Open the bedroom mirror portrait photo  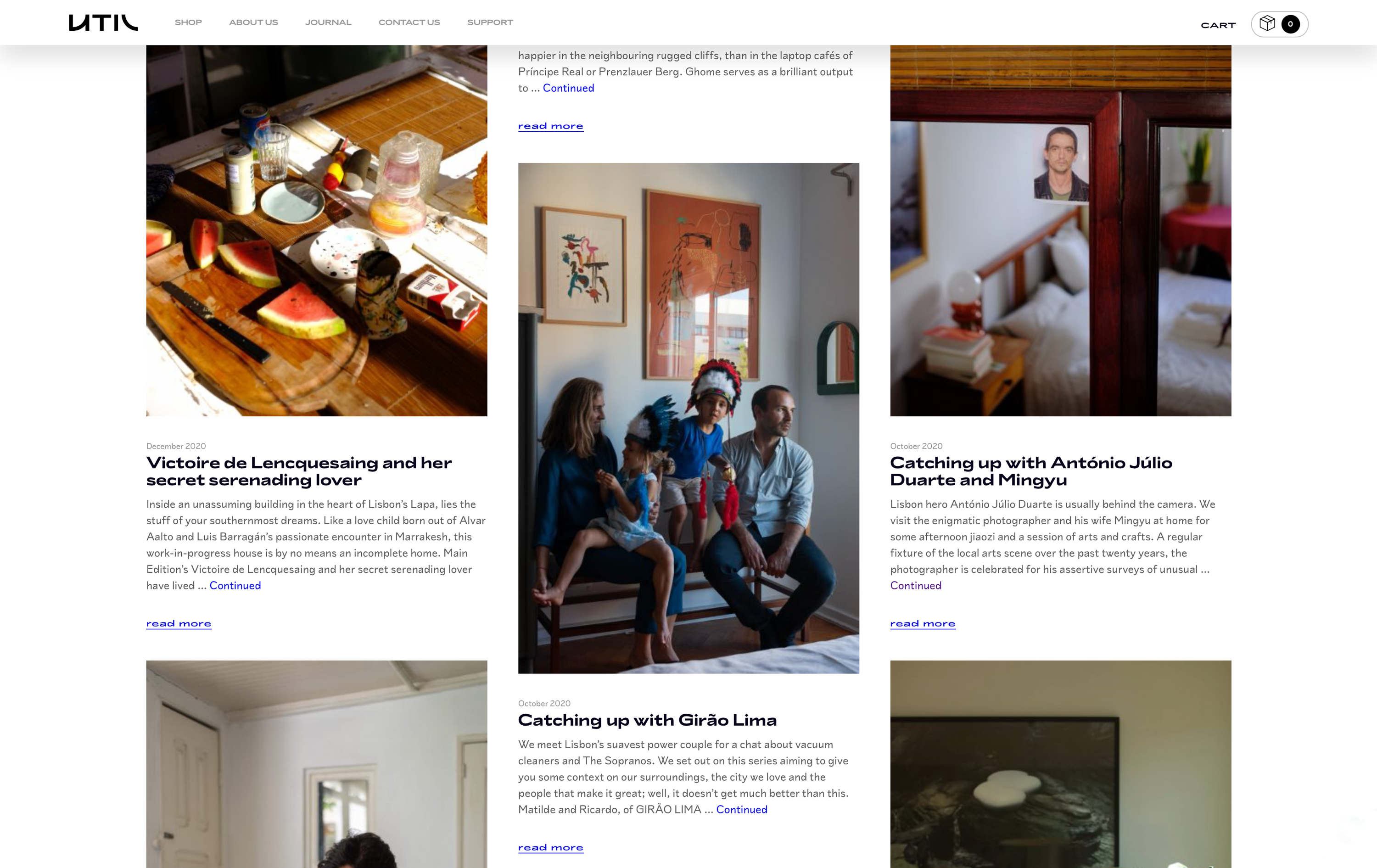tap(1061, 230)
